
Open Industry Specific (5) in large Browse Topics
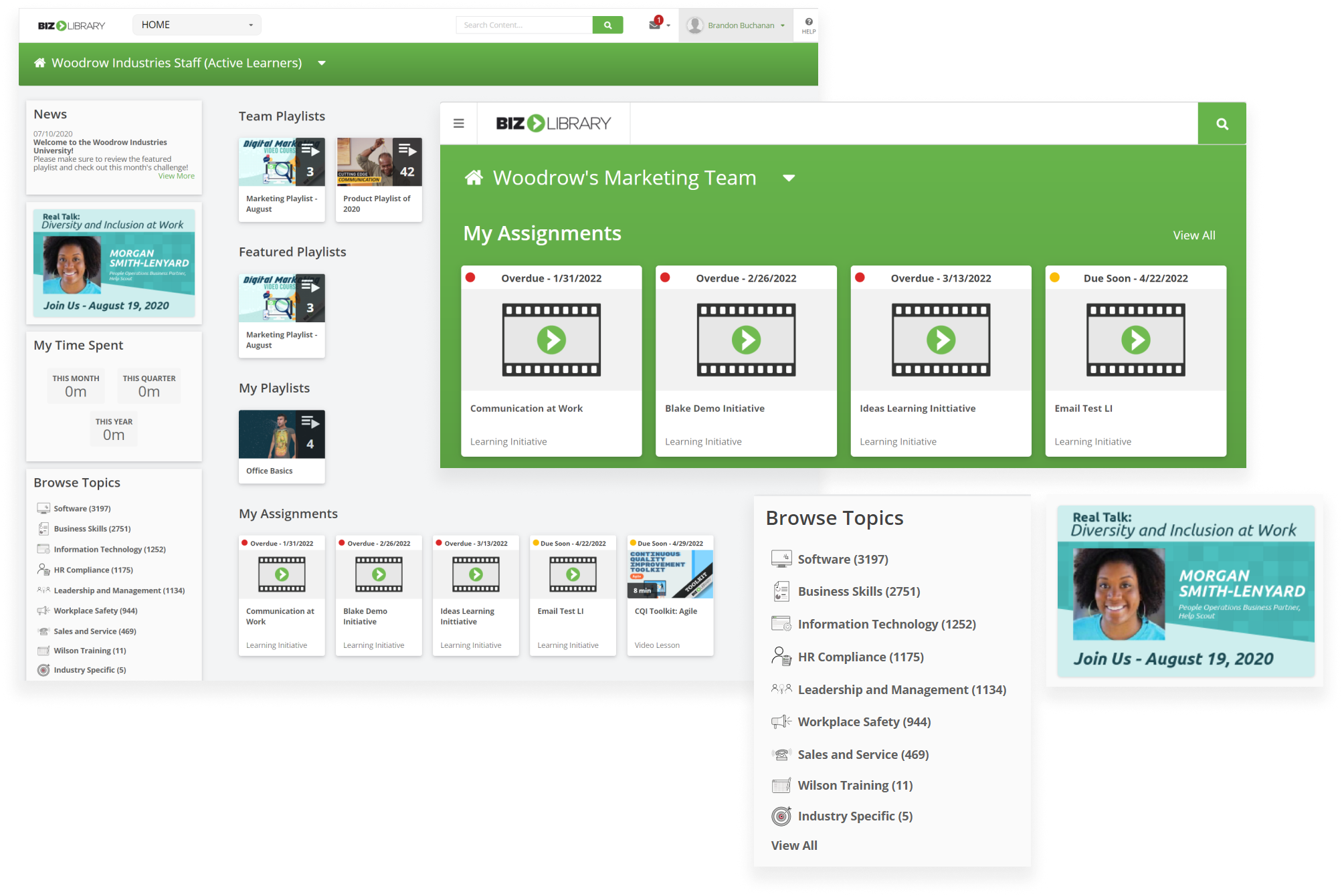855,816
